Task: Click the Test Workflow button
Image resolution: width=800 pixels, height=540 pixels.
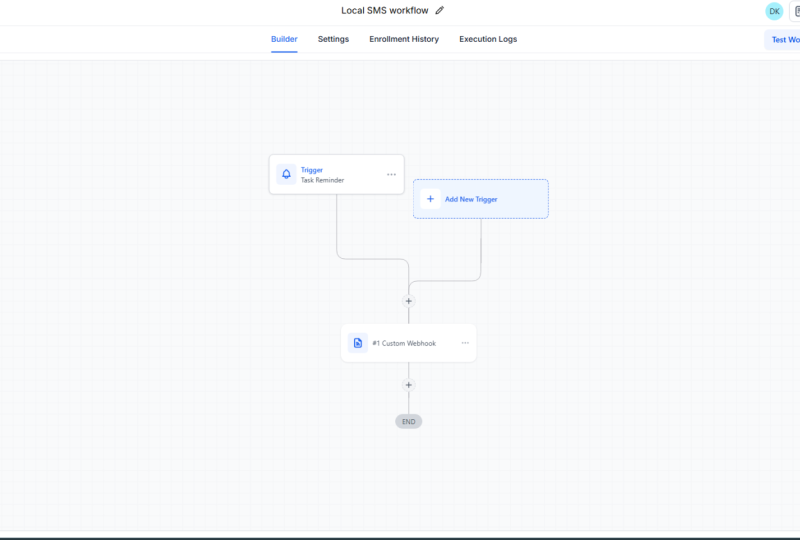Action: 783,39
